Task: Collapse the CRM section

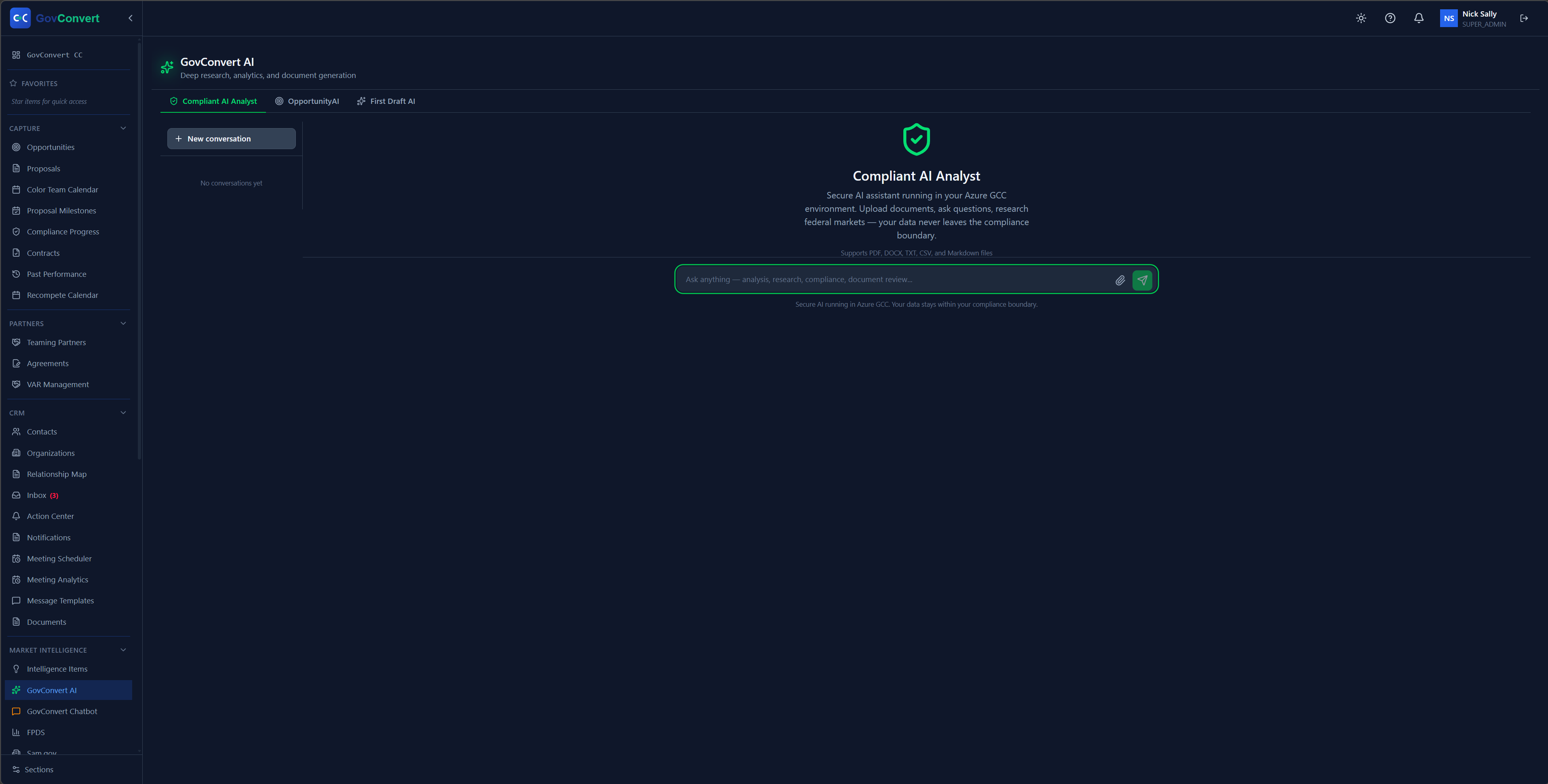Action: 123,413
